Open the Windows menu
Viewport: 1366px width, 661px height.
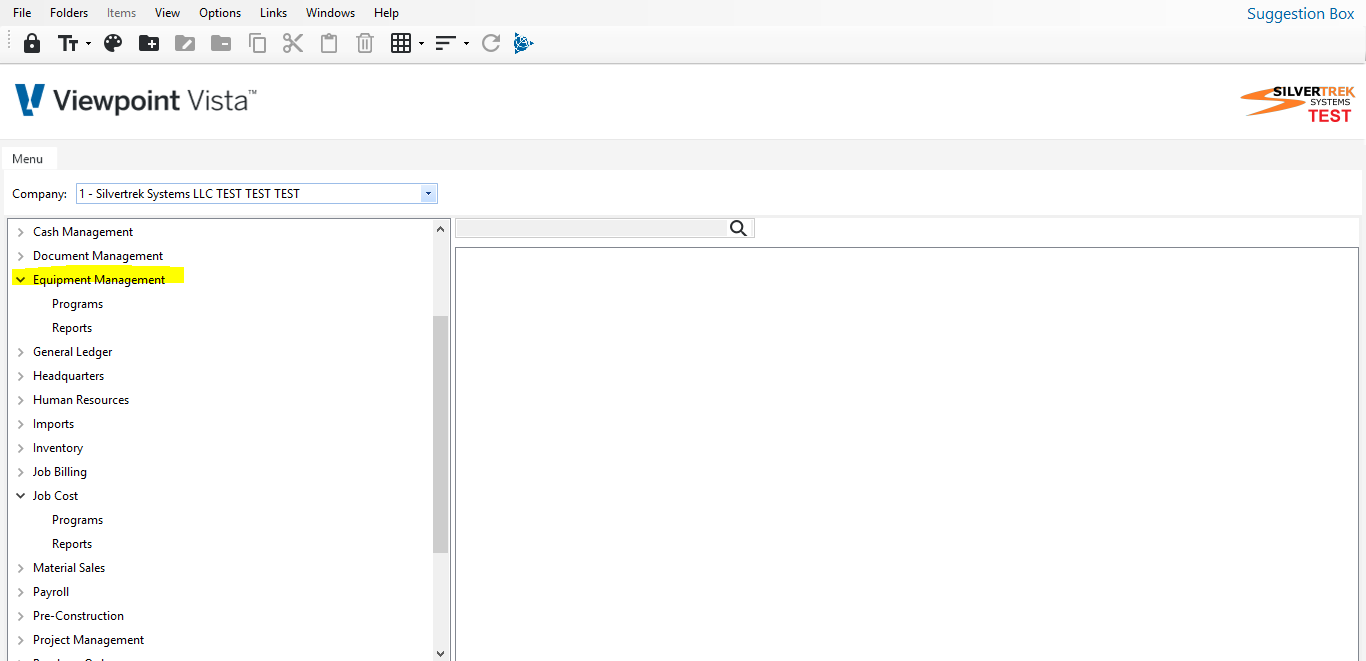331,13
